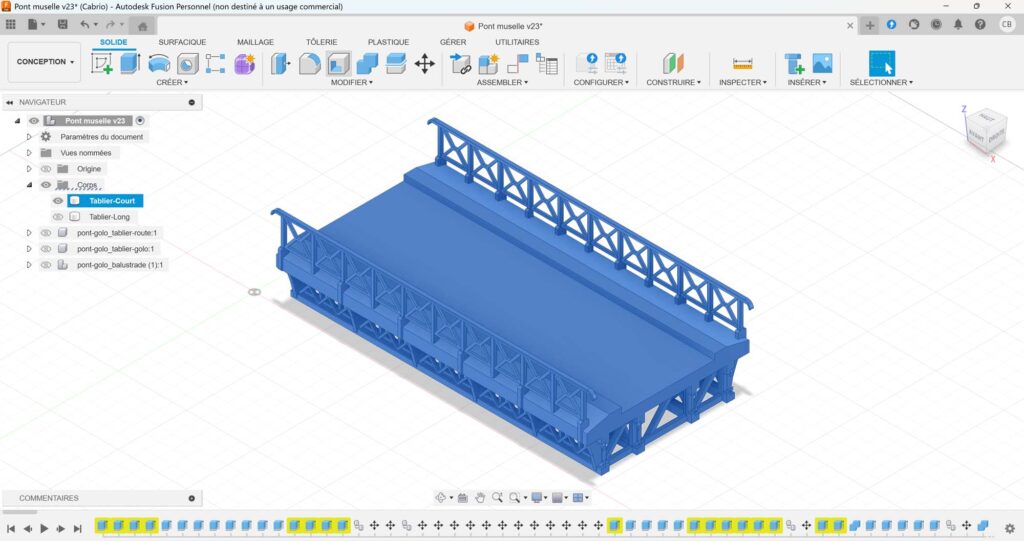Click the Pan hand tool
1024x541 pixels.
(480, 497)
